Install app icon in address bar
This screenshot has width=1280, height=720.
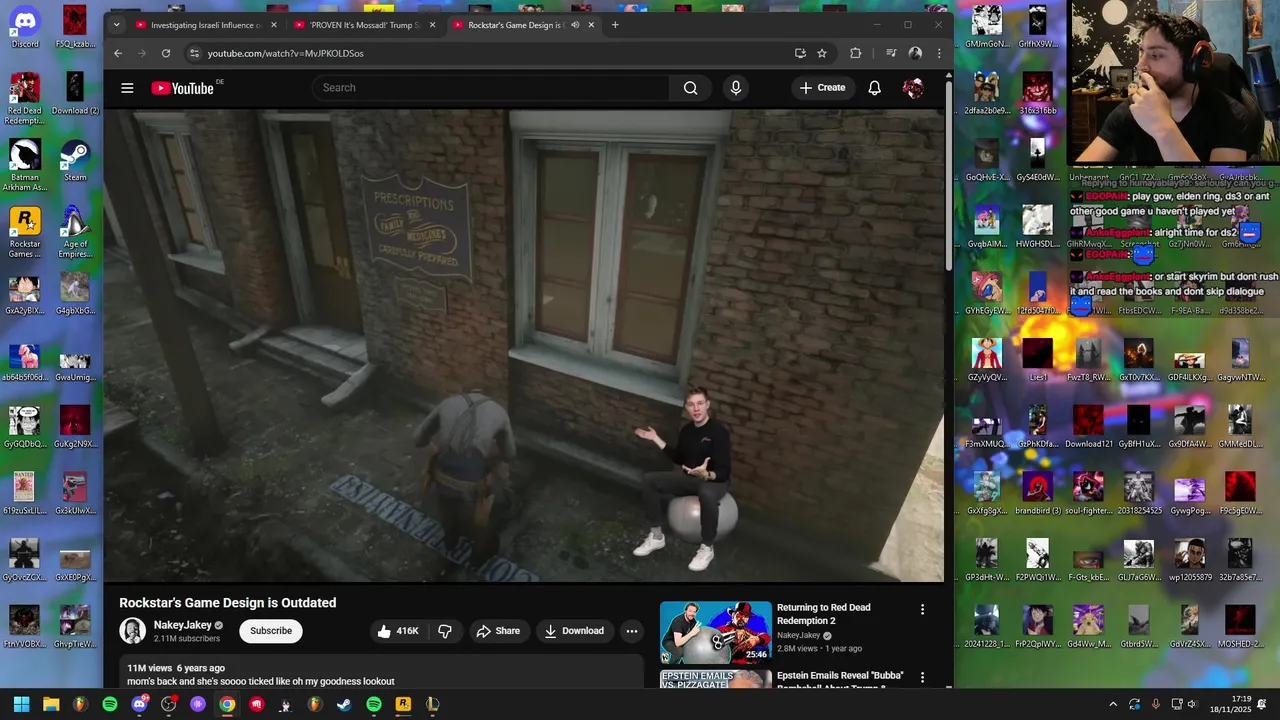[800, 53]
